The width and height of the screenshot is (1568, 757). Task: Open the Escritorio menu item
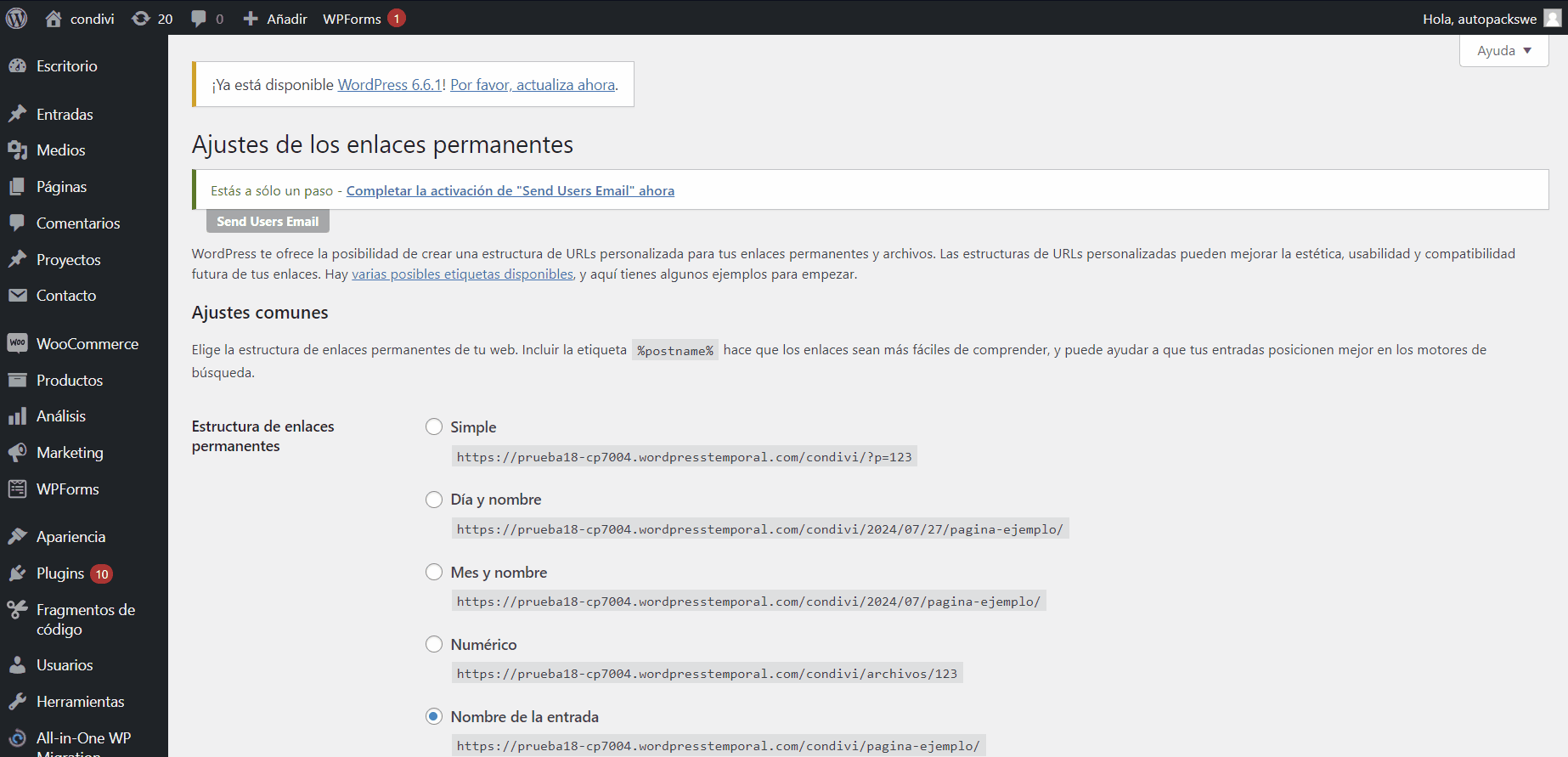click(x=67, y=66)
